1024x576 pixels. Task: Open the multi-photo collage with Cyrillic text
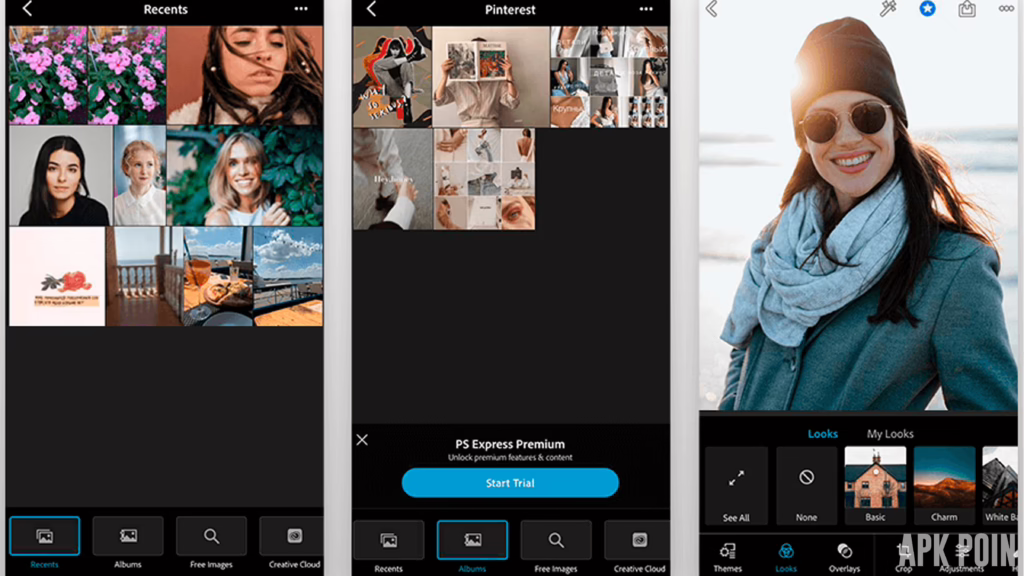tap(609, 76)
